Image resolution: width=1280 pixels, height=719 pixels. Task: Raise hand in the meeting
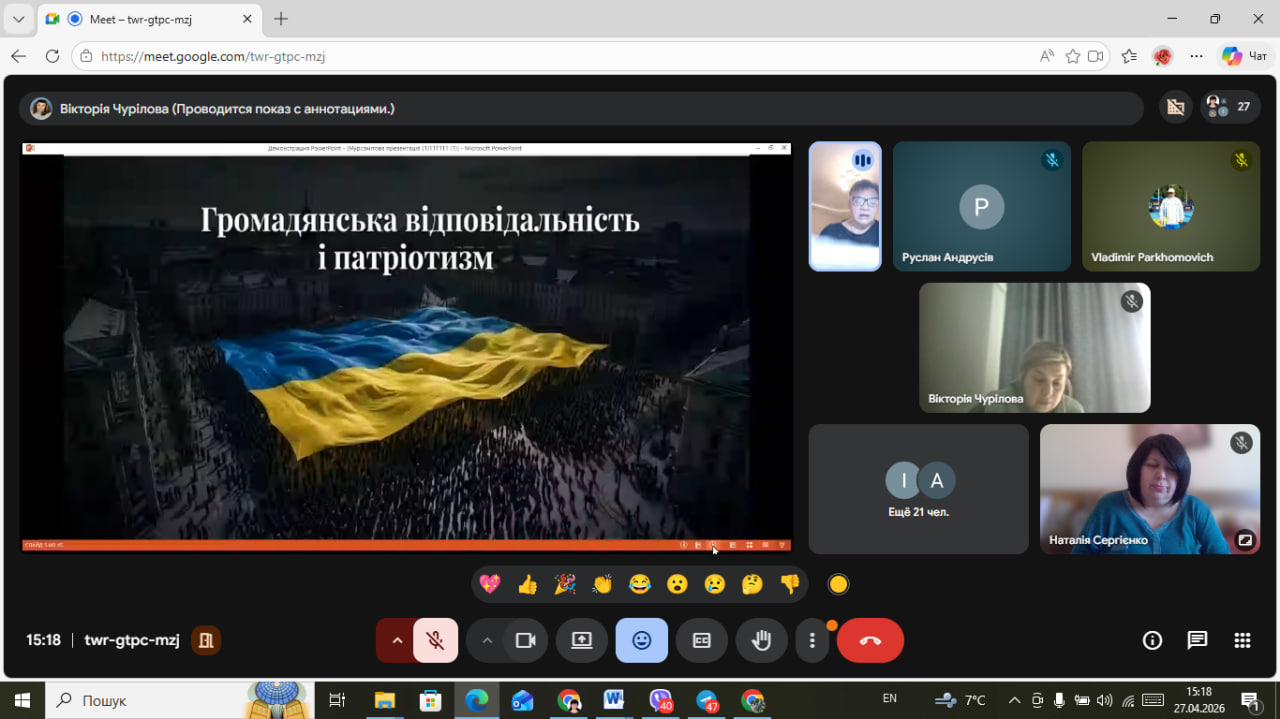point(761,641)
